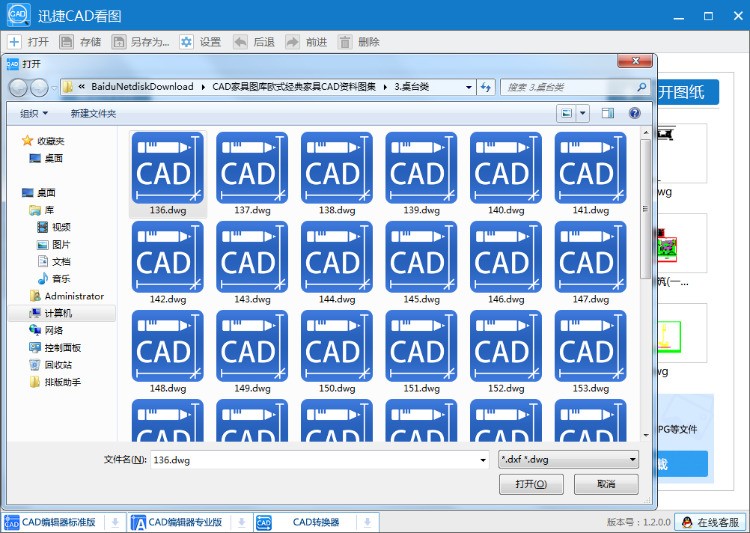750x533 pixels.
Task: Select Library (库) in navigation tree
Action: point(42,210)
